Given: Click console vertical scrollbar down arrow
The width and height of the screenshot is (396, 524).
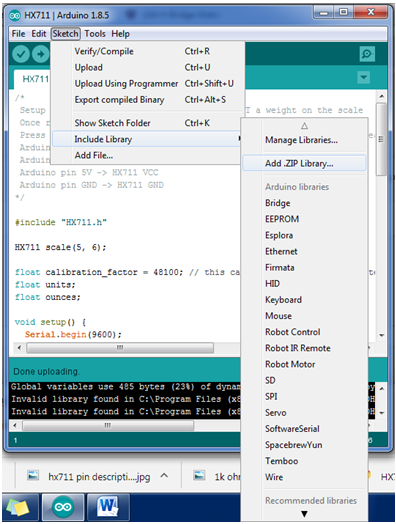Looking at the screenshot, I should point(382,413).
